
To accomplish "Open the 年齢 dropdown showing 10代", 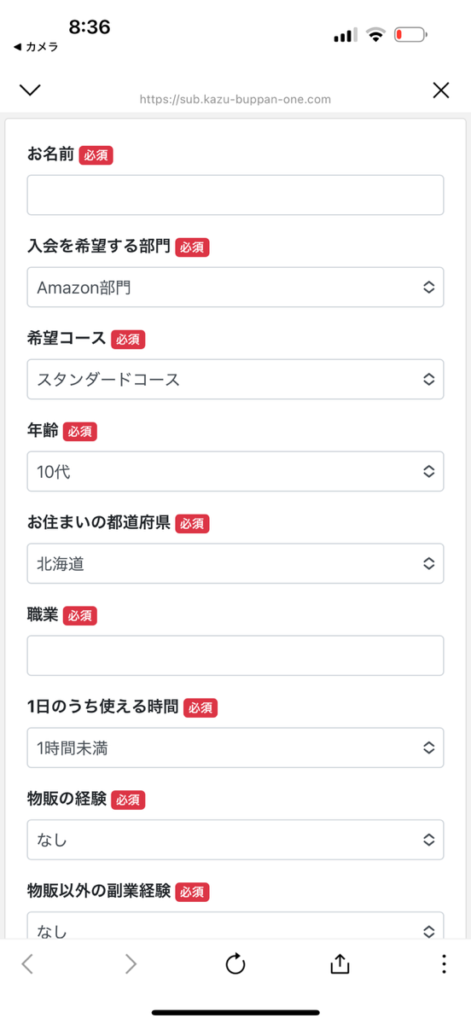I will [235, 471].
